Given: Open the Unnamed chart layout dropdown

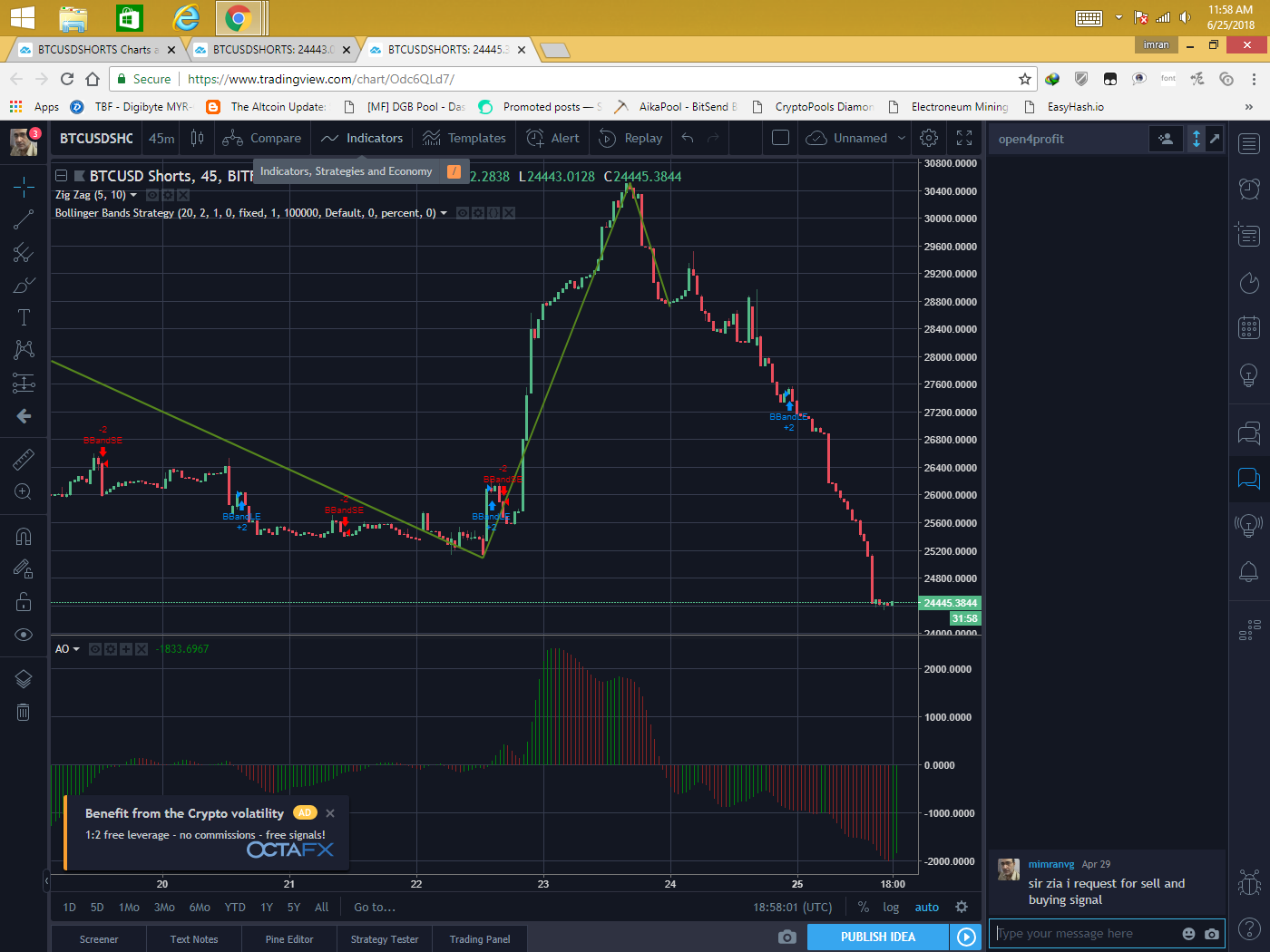Looking at the screenshot, I should [x=855, y=138].
